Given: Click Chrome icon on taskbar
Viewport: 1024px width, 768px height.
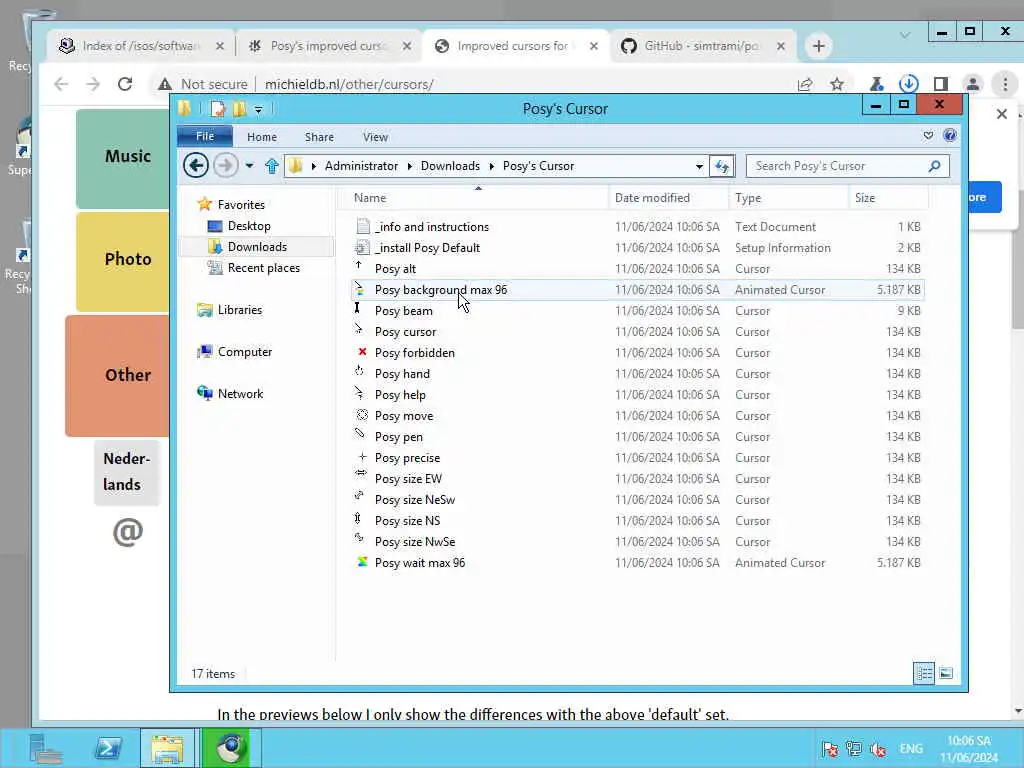Looking at the screenshot, I should [x=231, y=748].
